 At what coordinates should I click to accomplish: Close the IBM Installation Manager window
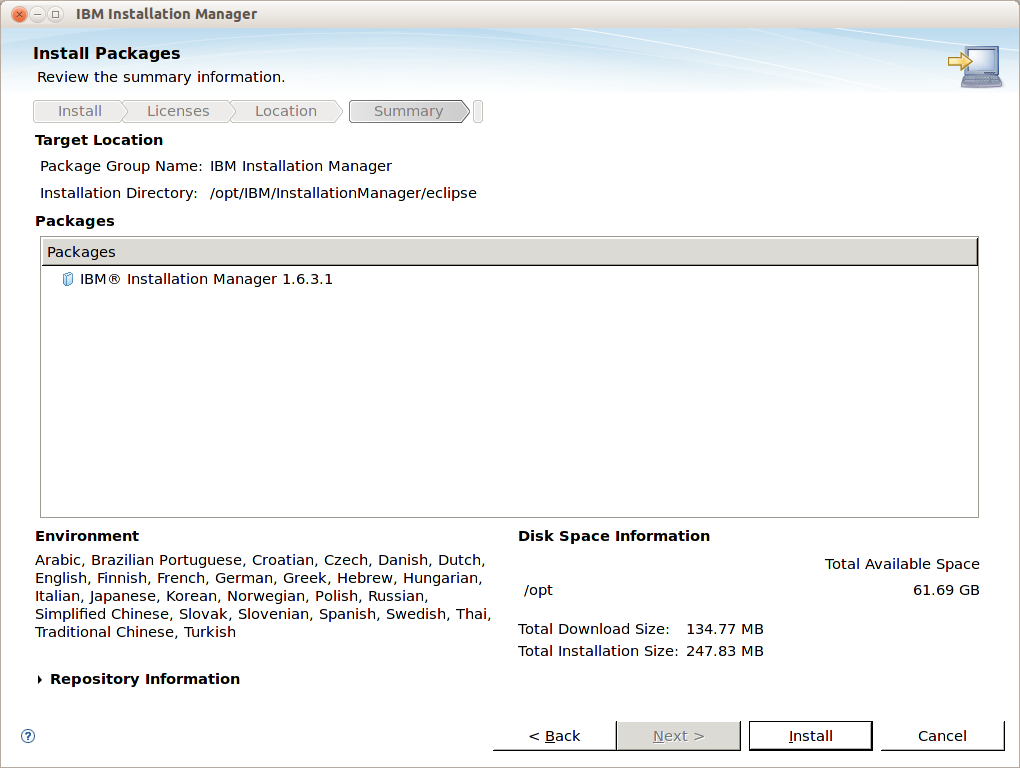coord(19,14)
